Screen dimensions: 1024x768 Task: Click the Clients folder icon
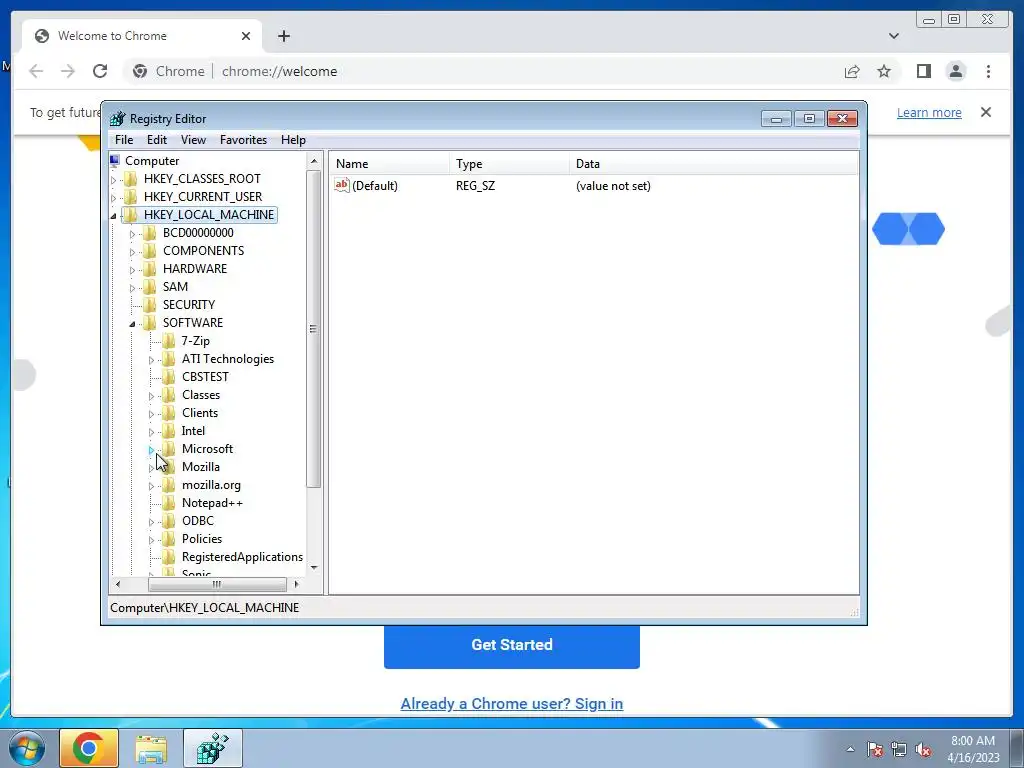pos(168,413)
